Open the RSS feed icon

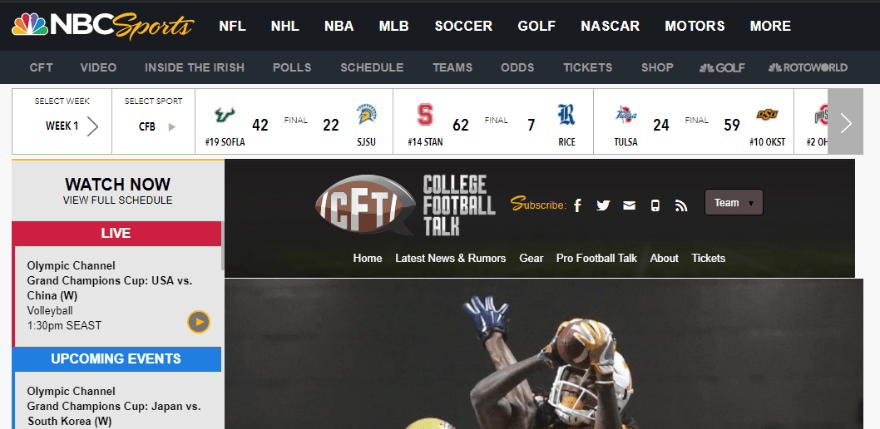681,206
